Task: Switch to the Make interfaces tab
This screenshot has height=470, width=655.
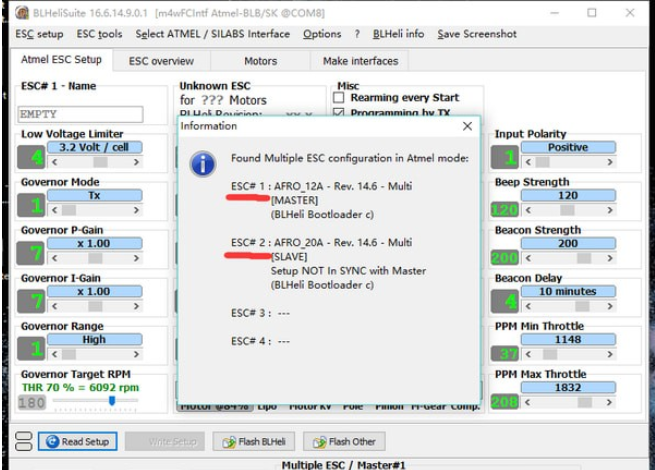Action: coord(361,61)
